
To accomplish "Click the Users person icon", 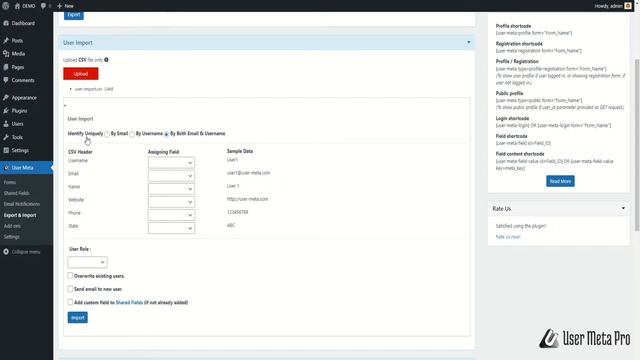I will 6,124.
